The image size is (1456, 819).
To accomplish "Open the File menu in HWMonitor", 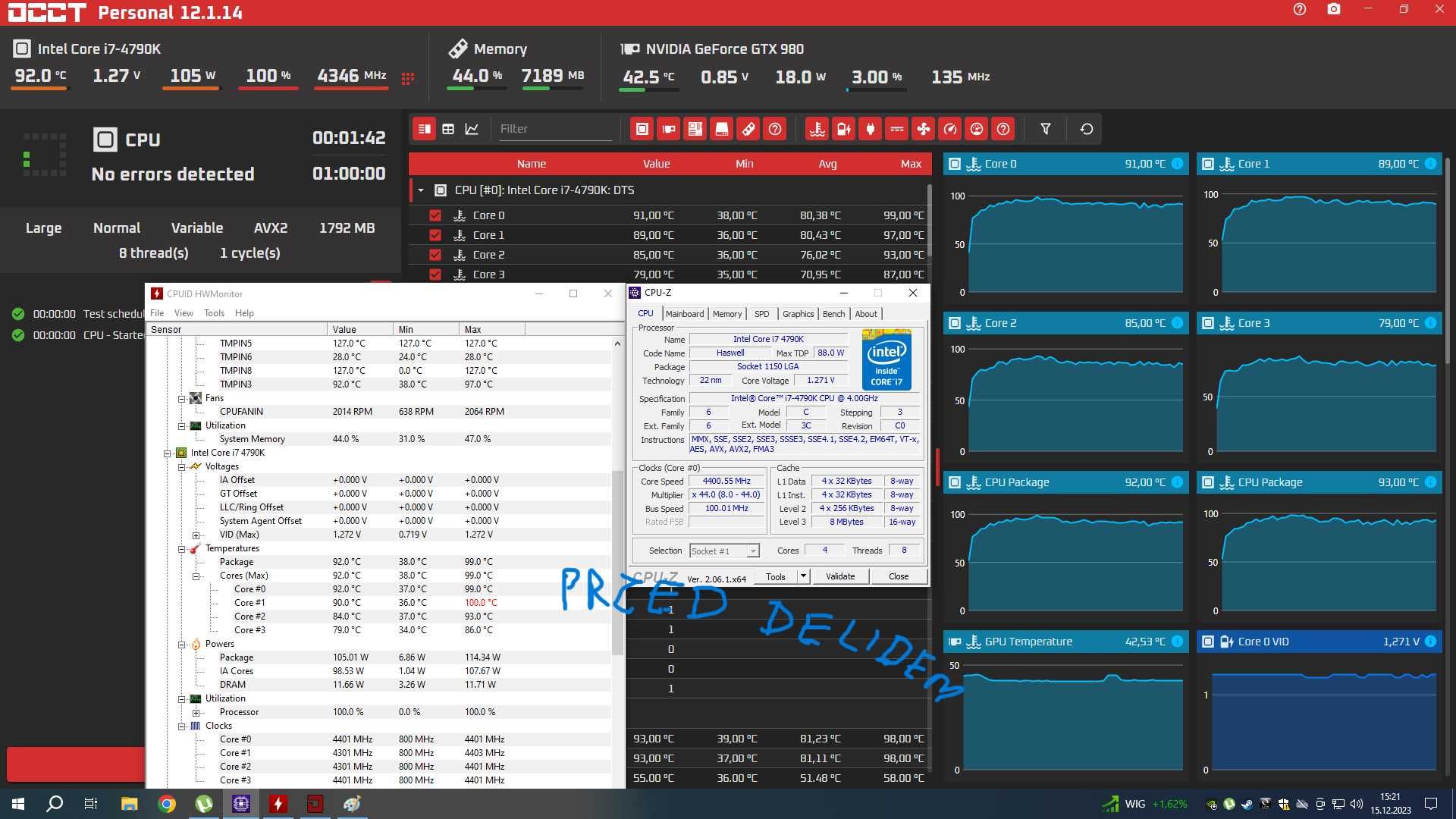I will point(157,313).
